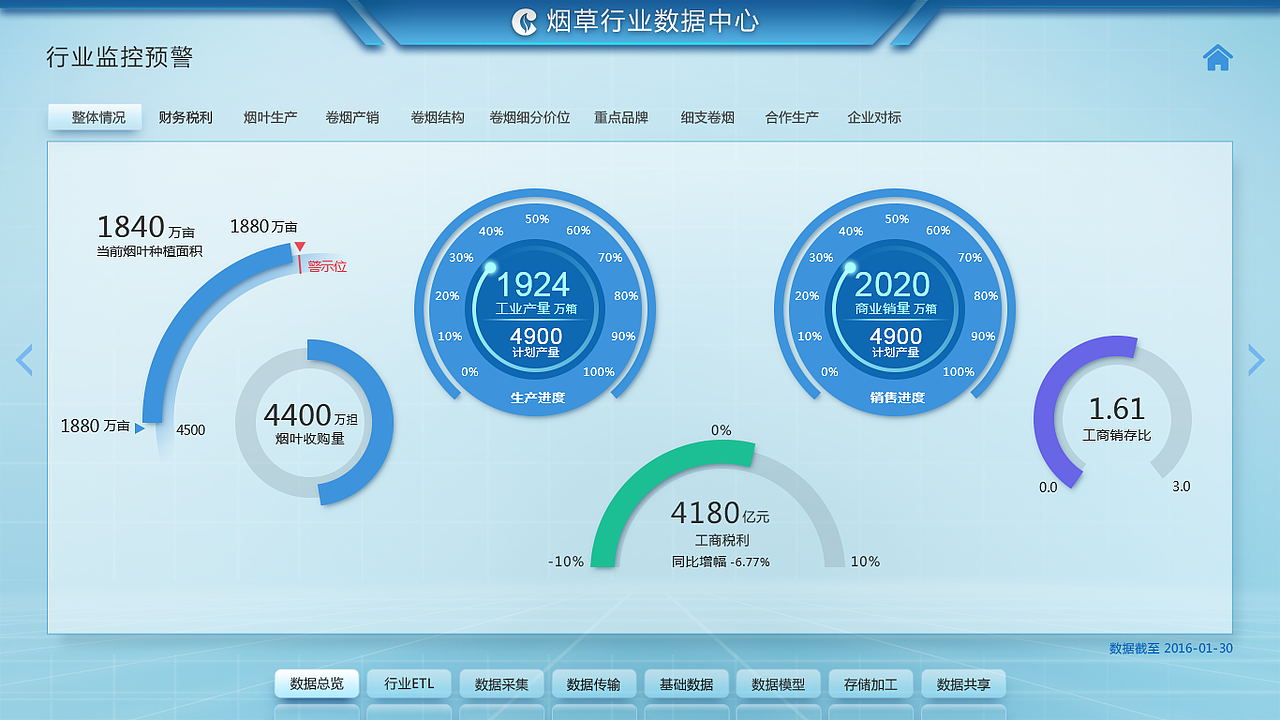Click the 数据总览 button

click(x=317, y=684)
